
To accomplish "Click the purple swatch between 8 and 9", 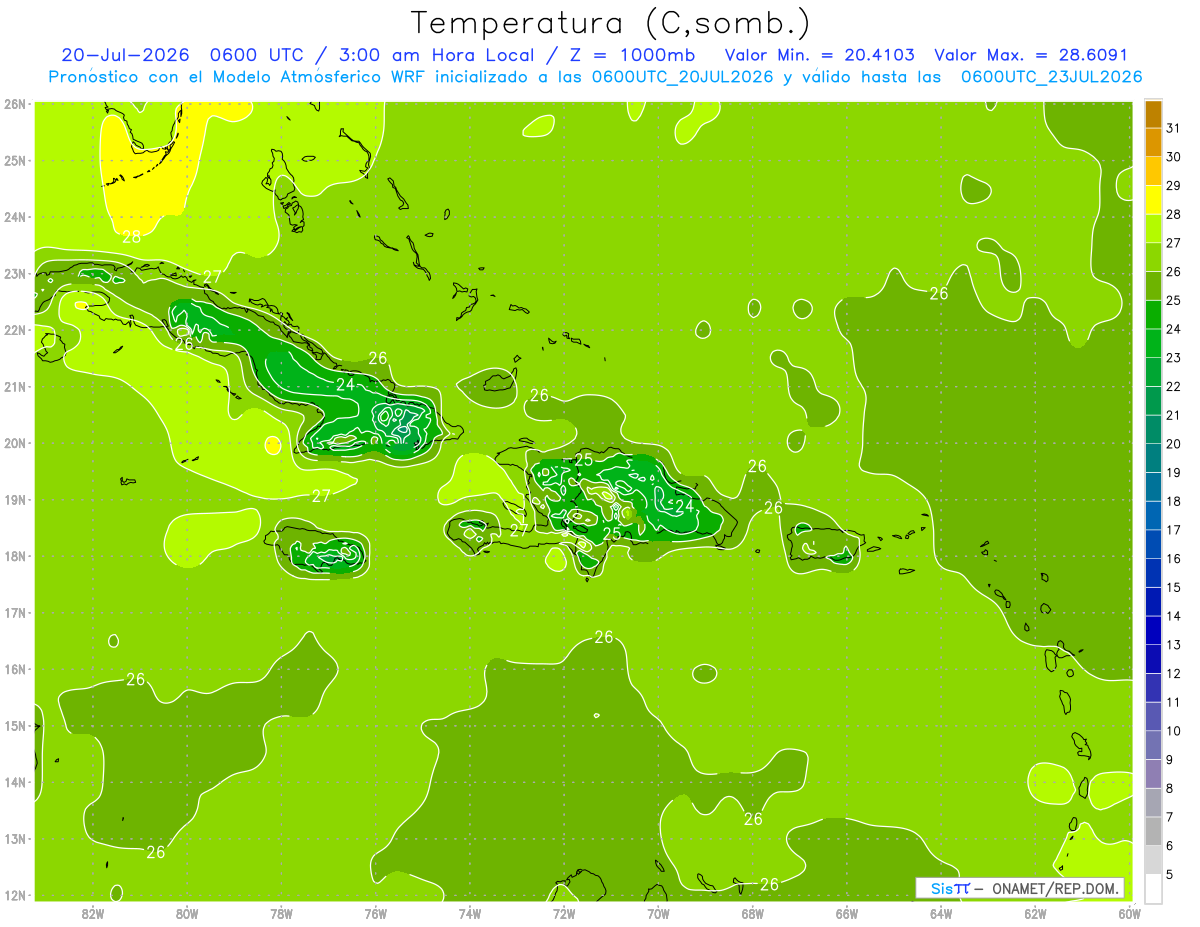I will pos(1153,773).
